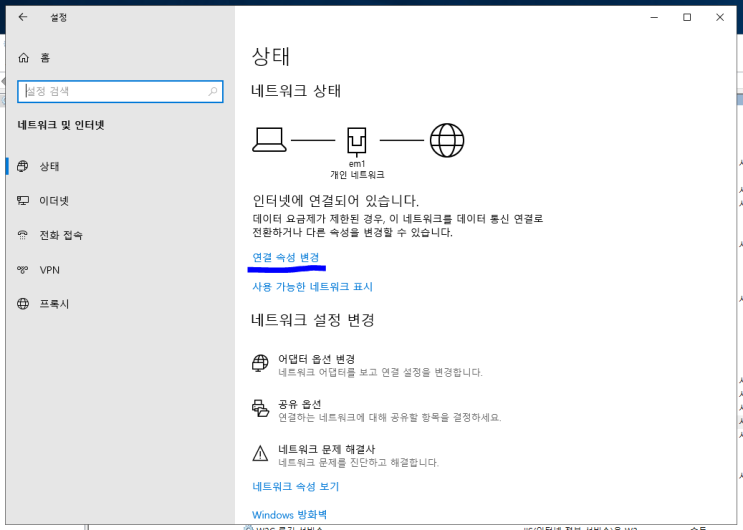Click the laptop icon in network diagram
The width and height of the screenshot is (743, 530).
(x=269, y=140)
